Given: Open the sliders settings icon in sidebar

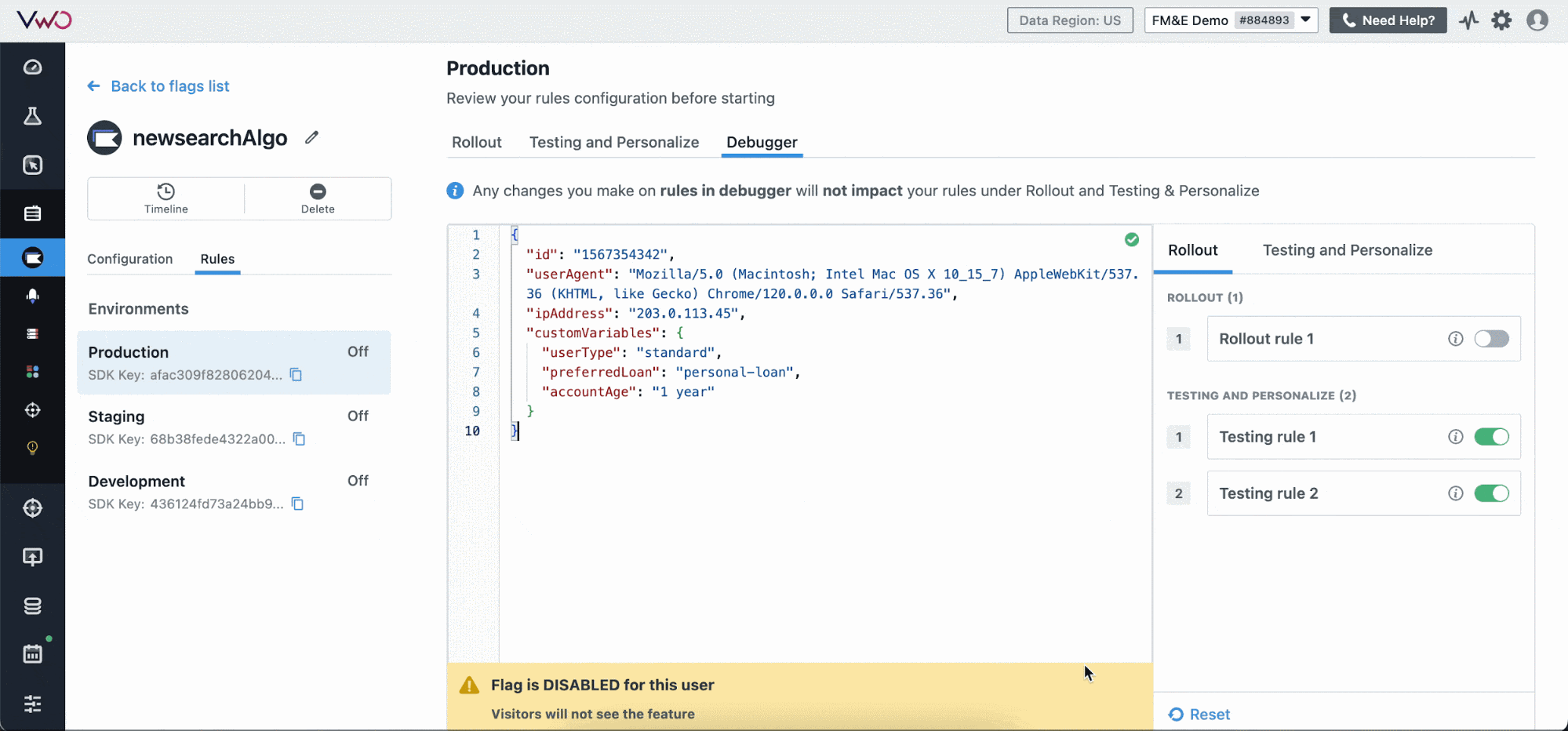Looking at the screenshot, I should point(32,704).
